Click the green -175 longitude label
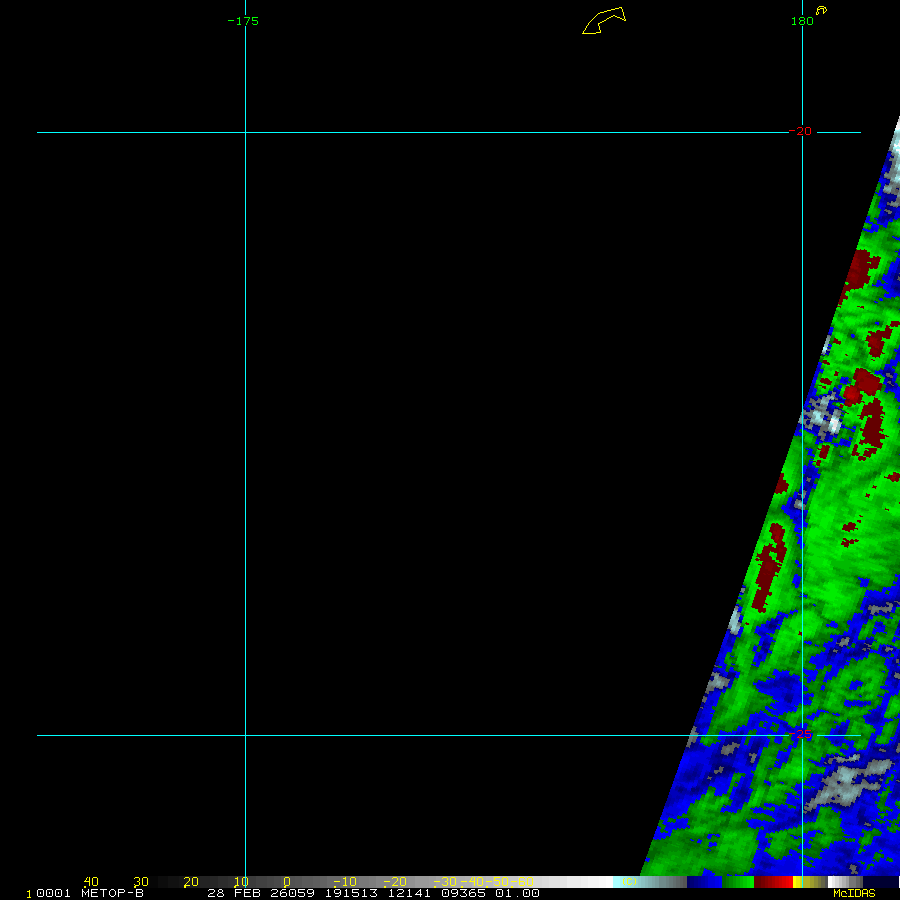The image size is (900, 900). click(243, 21)
